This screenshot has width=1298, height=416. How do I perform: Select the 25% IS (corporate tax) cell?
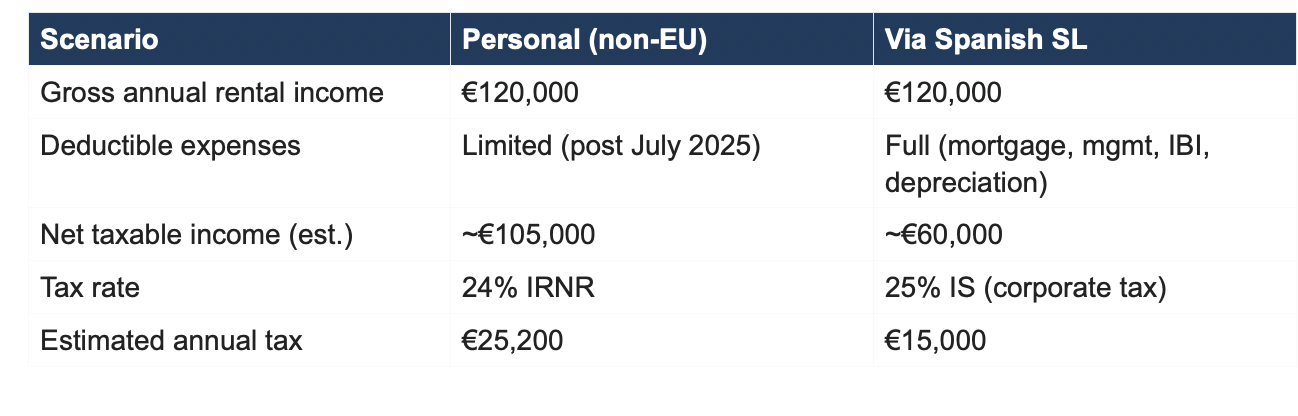[x=1025, y=288]
